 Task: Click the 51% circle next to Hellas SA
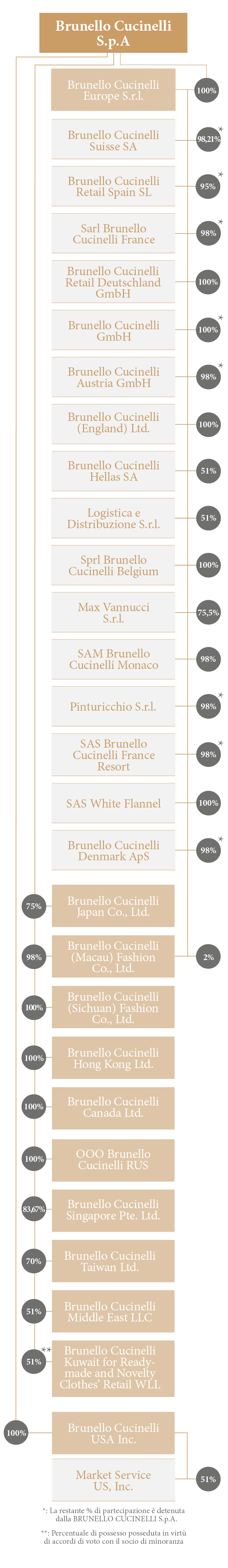click(208, 470)
